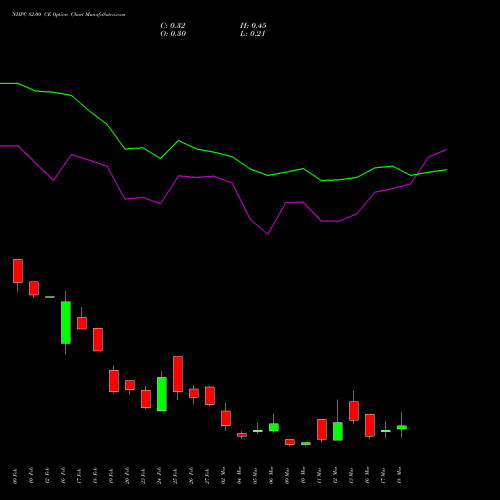Click the 18 Feb date label
500x500 pixels.
[x=96, y=476]
